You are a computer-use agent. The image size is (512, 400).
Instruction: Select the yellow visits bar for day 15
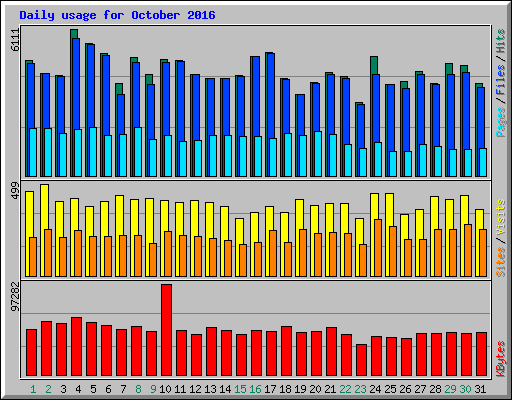tap(238, 232)
